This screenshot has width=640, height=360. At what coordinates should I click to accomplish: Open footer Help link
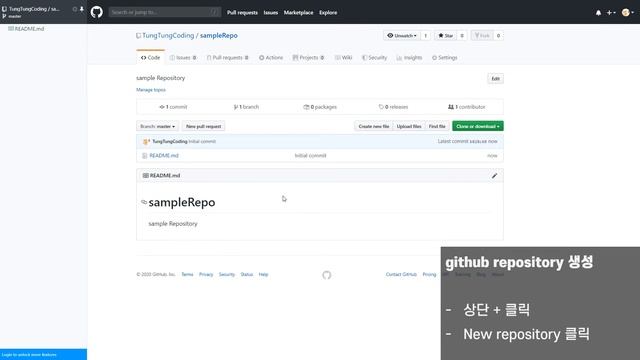click(263, 274)
